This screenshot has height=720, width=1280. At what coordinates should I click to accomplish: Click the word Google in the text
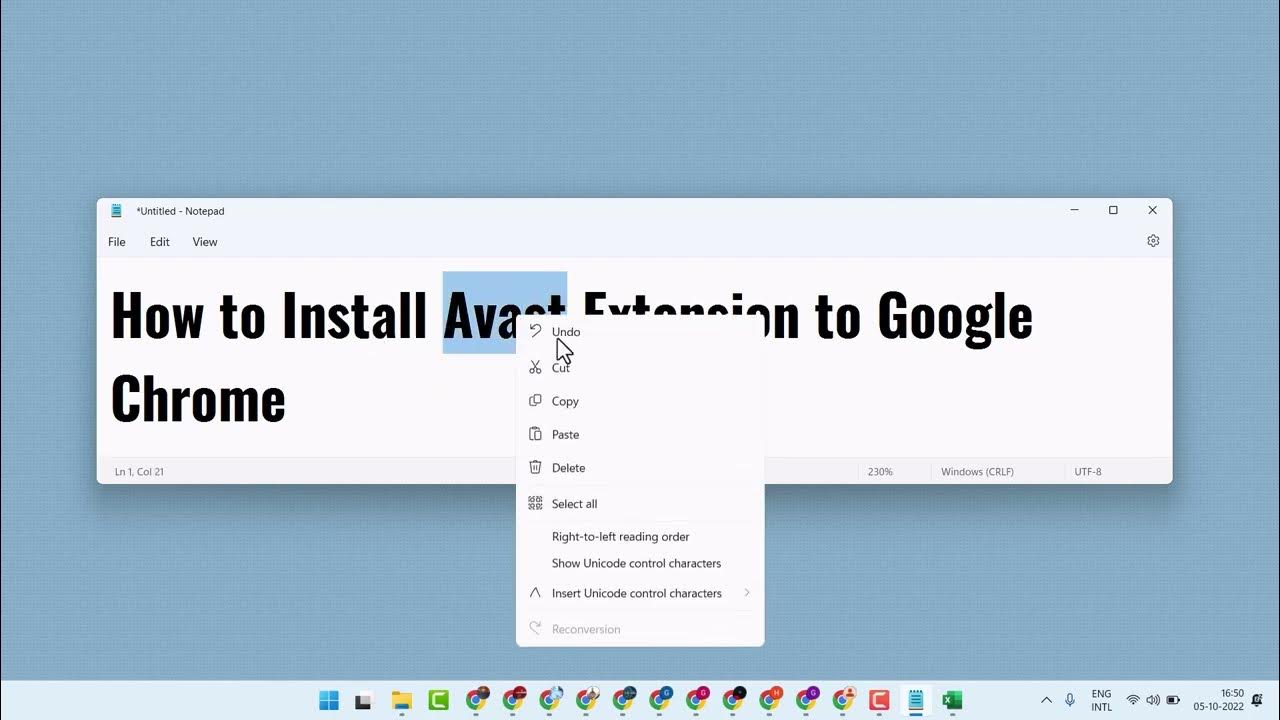(x=955, y=317)
